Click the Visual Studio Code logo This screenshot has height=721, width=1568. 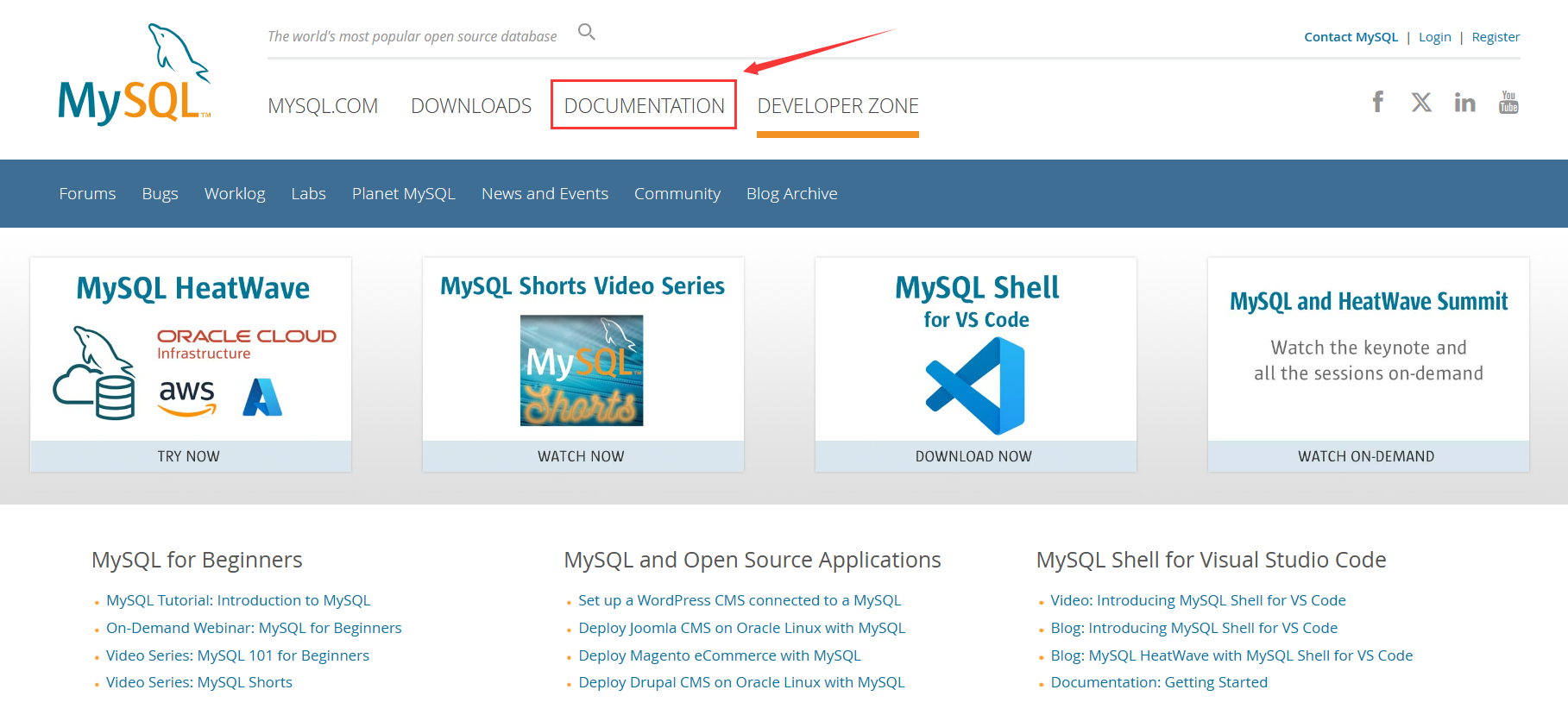click(975, 386)
